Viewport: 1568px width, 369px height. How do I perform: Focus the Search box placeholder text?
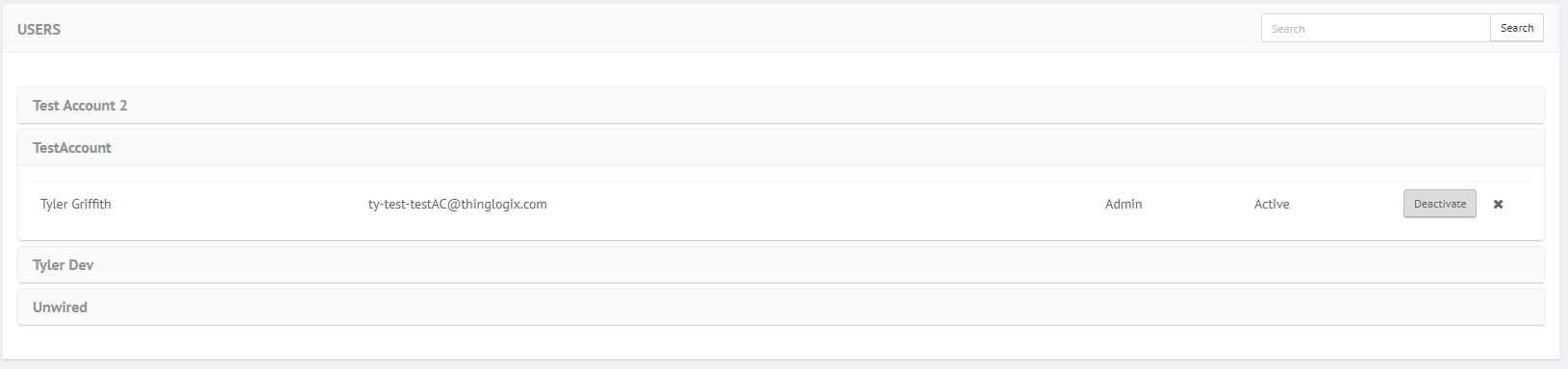coord(1288,29)
